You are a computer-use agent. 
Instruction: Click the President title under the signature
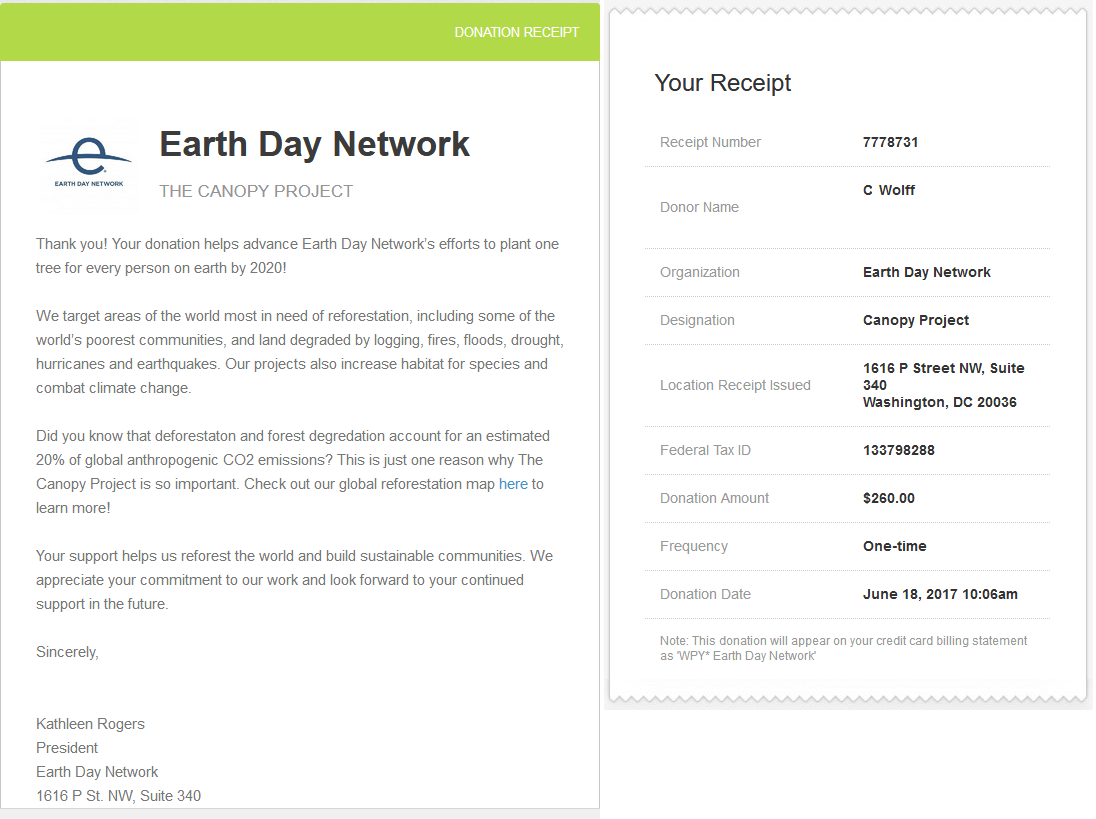coord(67,748)
